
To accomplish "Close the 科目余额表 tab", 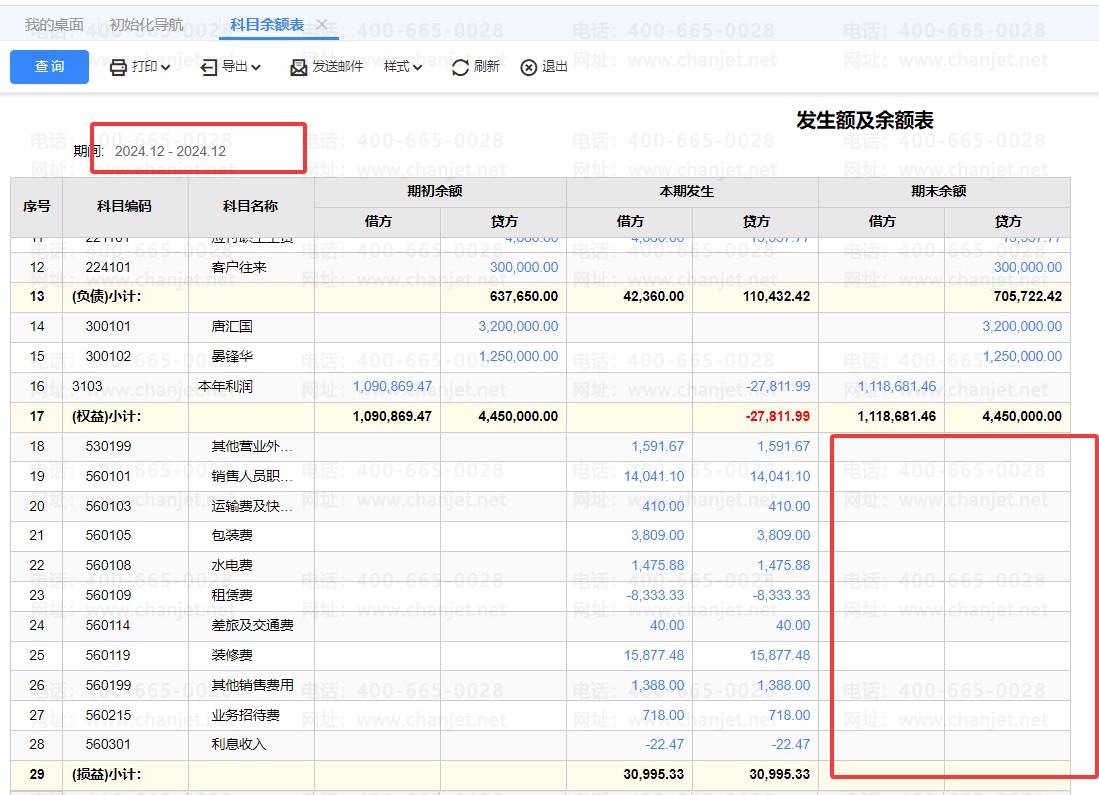I will point(322,24).
